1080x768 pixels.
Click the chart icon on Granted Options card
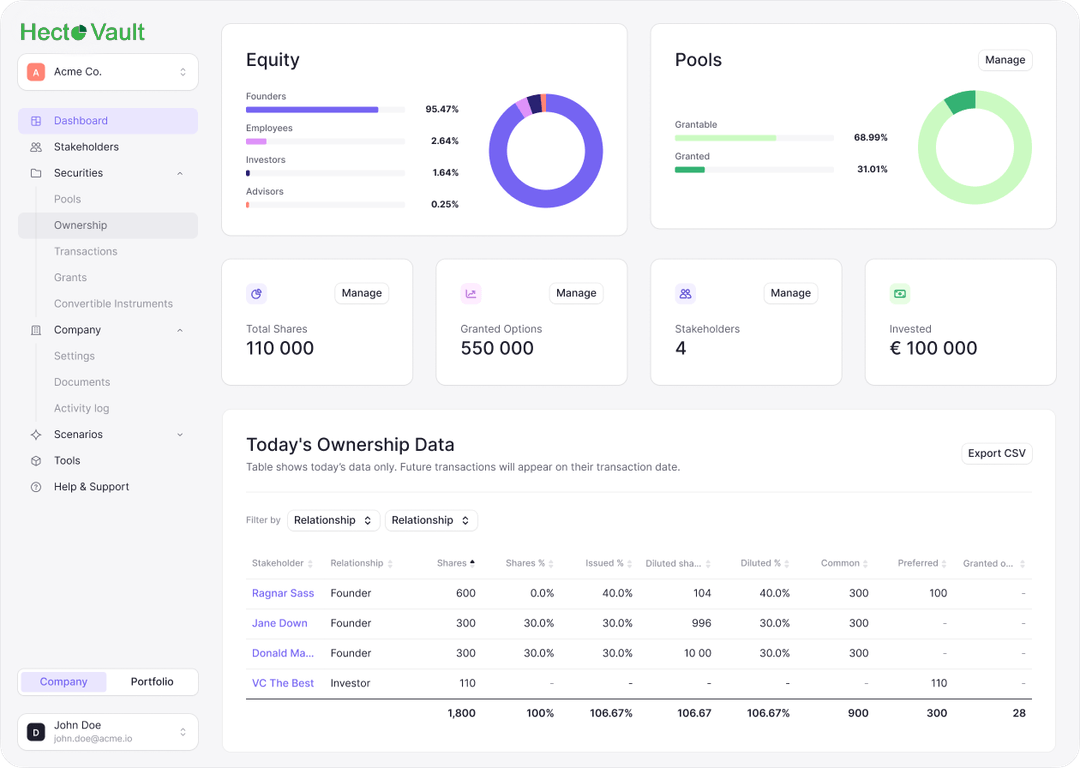coord(471,293)
